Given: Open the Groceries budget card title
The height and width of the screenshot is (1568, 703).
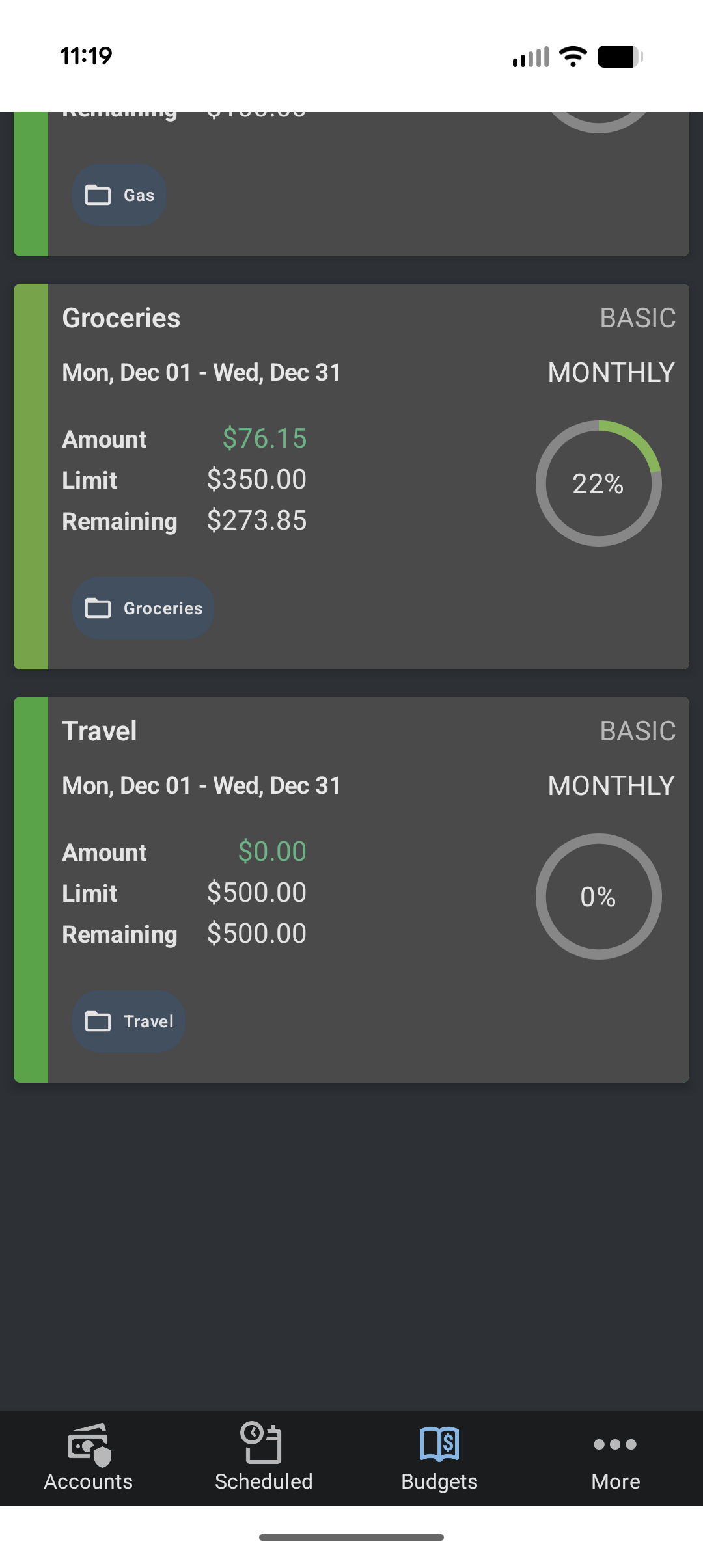Looking at the screenshot, I should (121, 318).
